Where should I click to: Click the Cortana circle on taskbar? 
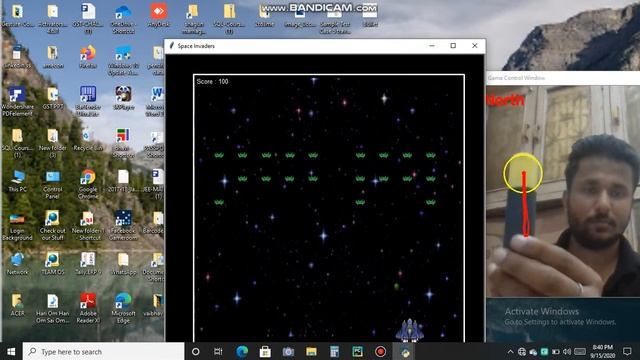coord(196,351)
